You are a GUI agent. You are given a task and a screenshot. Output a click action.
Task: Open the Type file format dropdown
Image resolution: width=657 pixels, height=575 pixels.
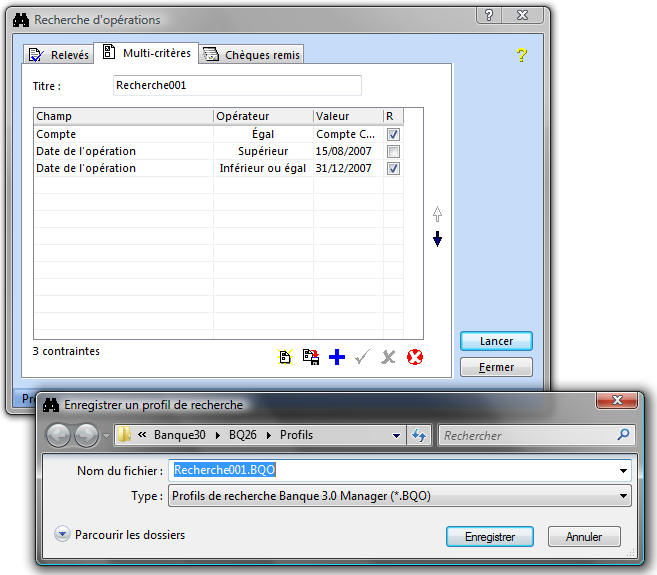click(x=624, y=495)
